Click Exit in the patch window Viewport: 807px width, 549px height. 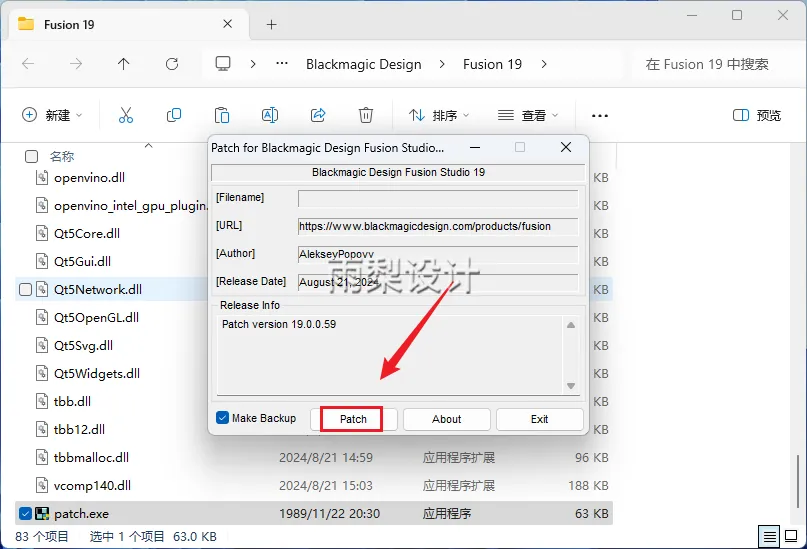pos(539,419)
